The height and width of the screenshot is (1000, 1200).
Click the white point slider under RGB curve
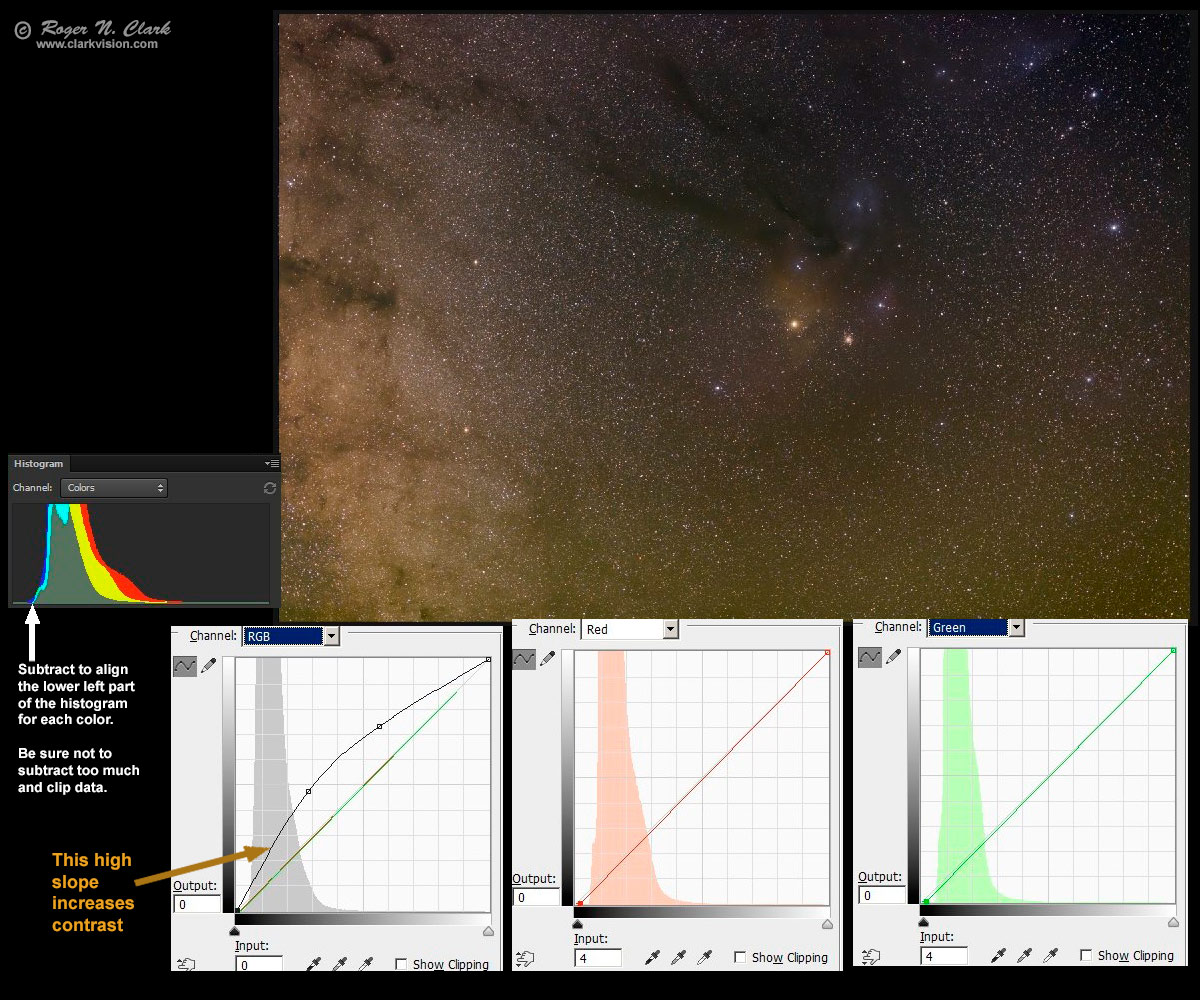(x=488, y=931)
